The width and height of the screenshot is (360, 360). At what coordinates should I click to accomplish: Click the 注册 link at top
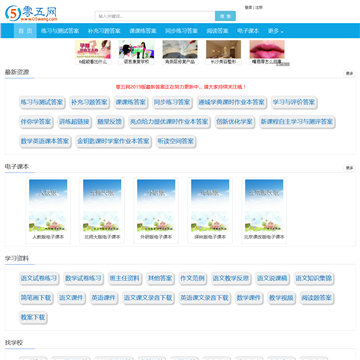[259, 7]
